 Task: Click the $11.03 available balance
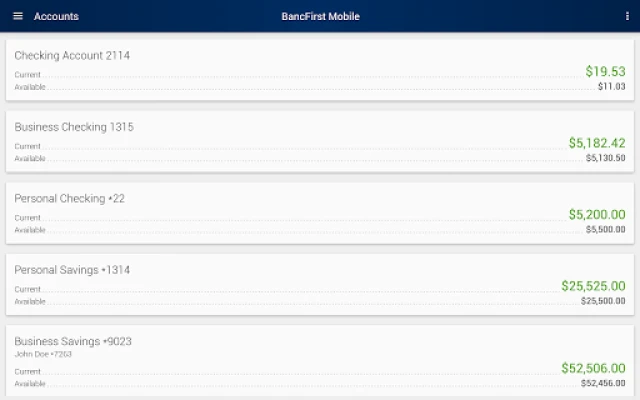point(611,87)
